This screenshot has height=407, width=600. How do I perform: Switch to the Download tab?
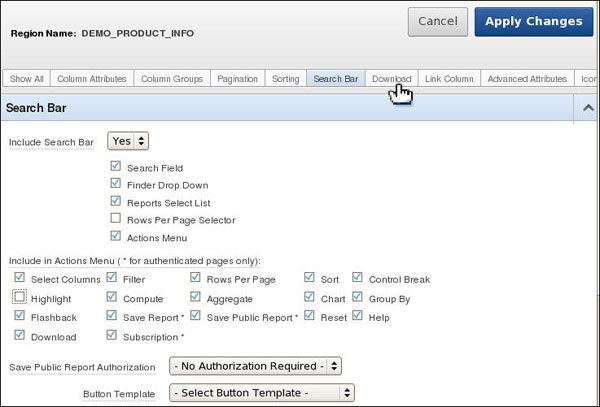[391, 79]
